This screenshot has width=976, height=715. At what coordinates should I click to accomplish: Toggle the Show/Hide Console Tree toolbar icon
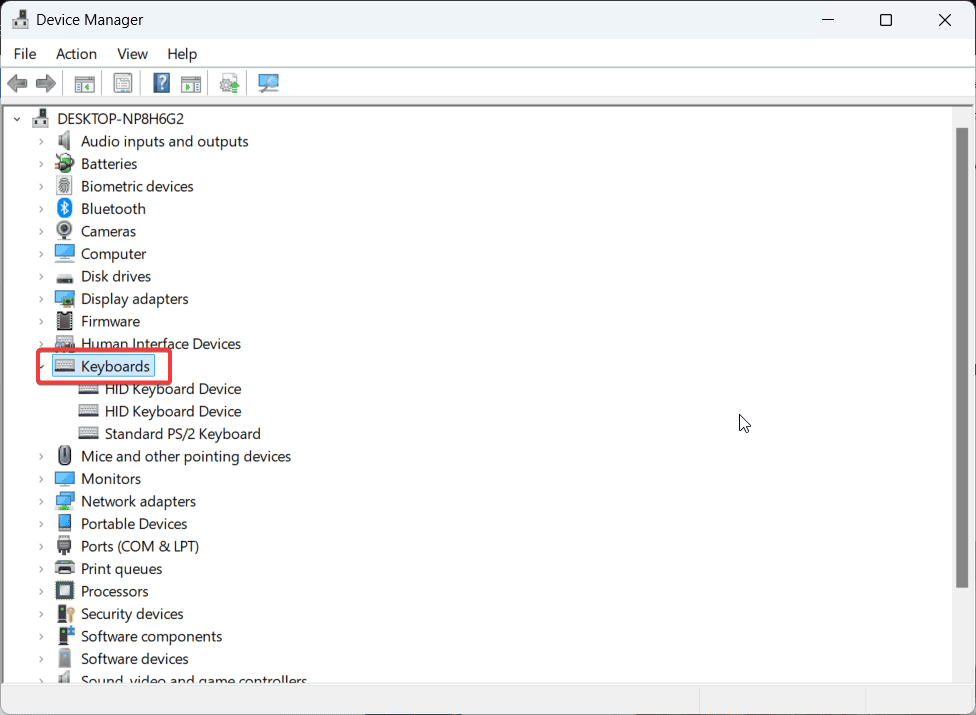(85, 83)
